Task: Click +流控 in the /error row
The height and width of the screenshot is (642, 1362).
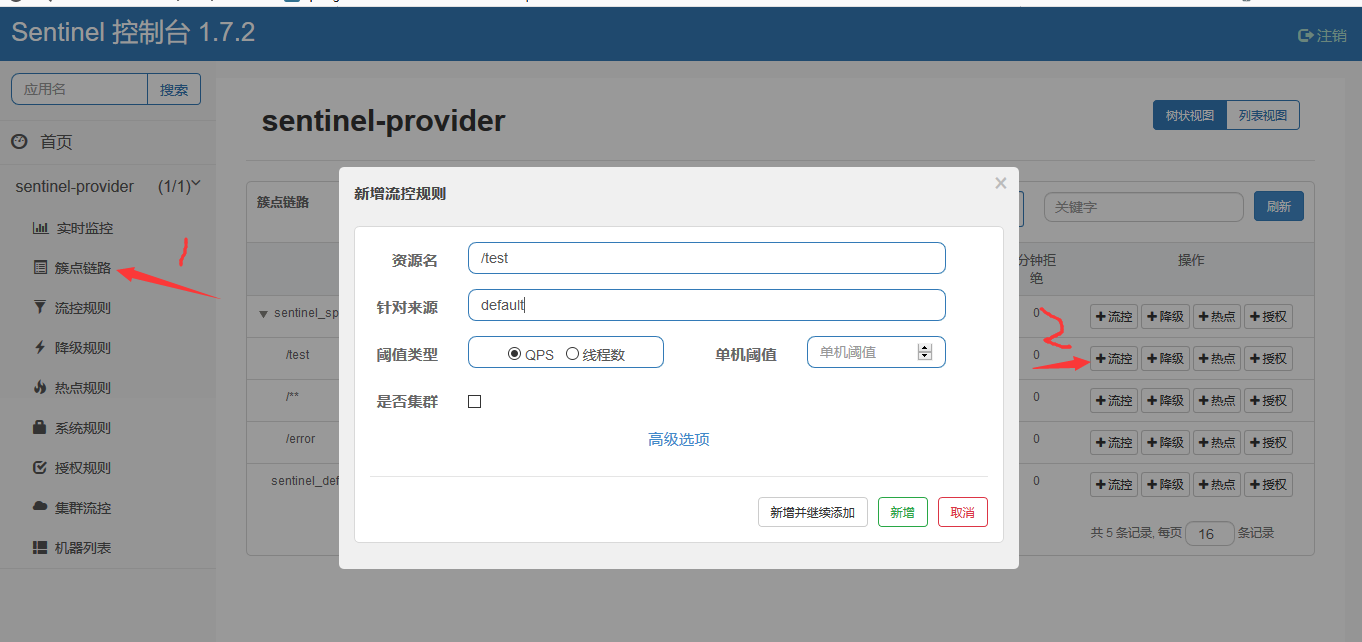Action: click(x=1114, y=443)
